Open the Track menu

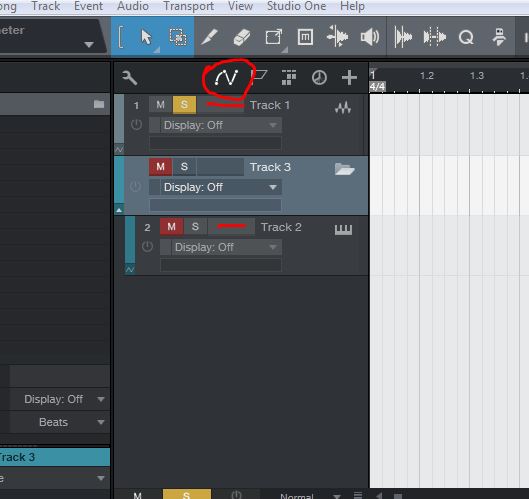(46, 6)
